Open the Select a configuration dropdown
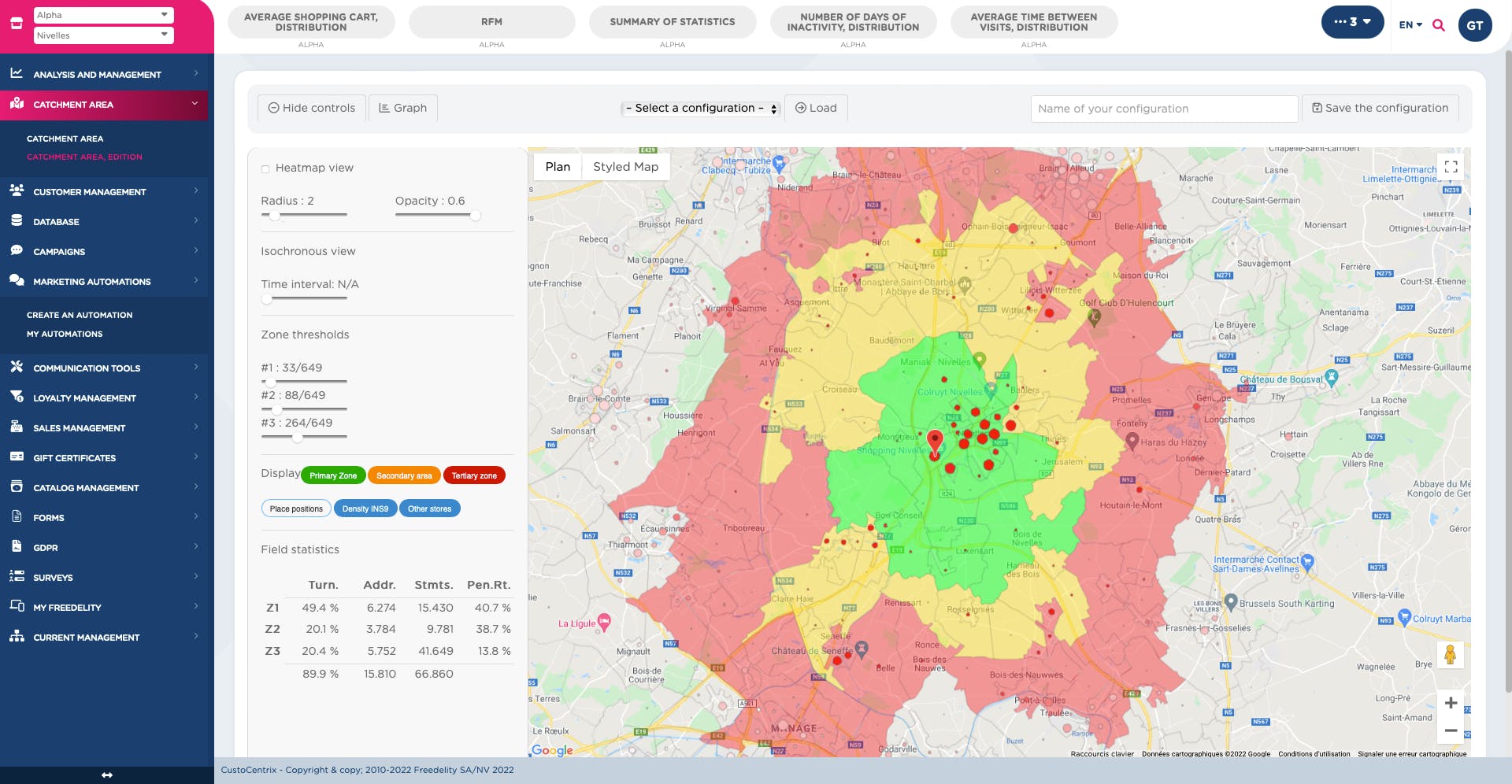The width and height of the screenshot is (1512, 784). (x=700, y=109)
